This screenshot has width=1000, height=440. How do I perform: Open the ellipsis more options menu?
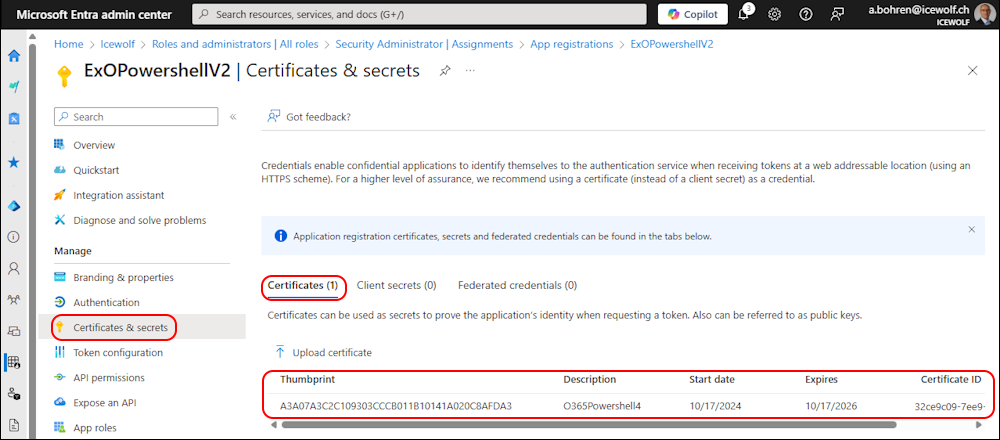click(x=470, y=70)
